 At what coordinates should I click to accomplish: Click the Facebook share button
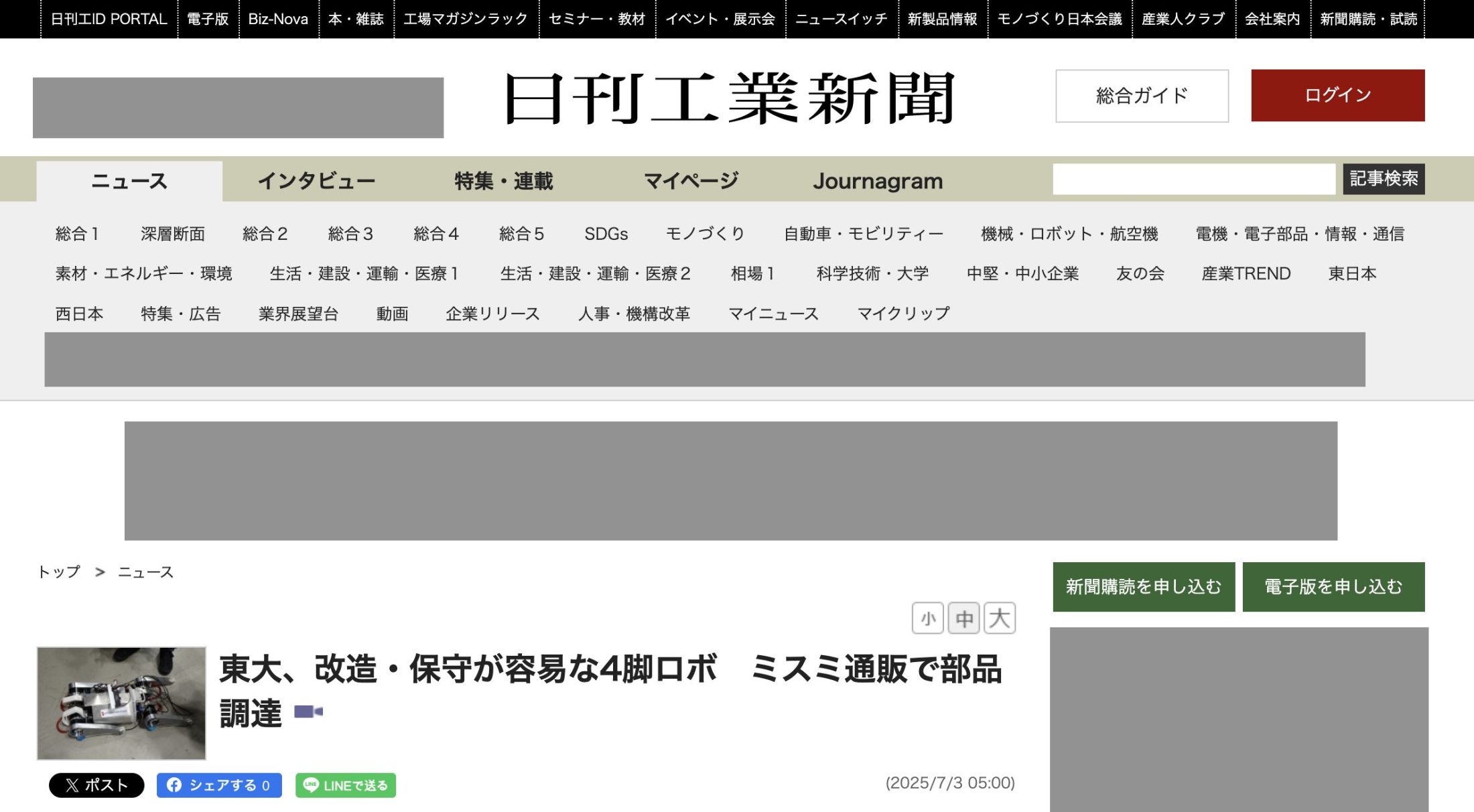(x=219, y=785)
